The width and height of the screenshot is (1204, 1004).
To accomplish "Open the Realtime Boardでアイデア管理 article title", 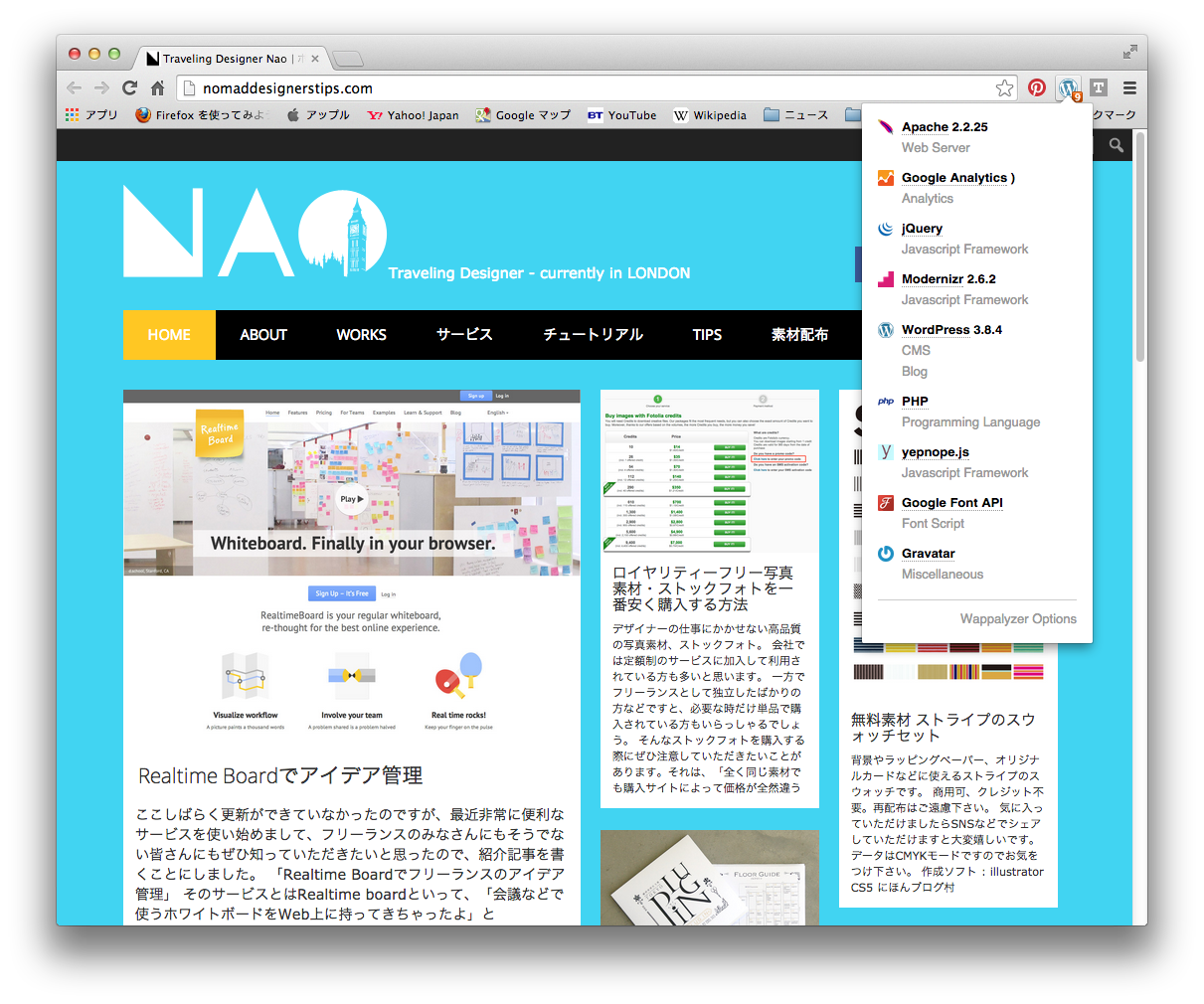I will (x=280, y=775).
